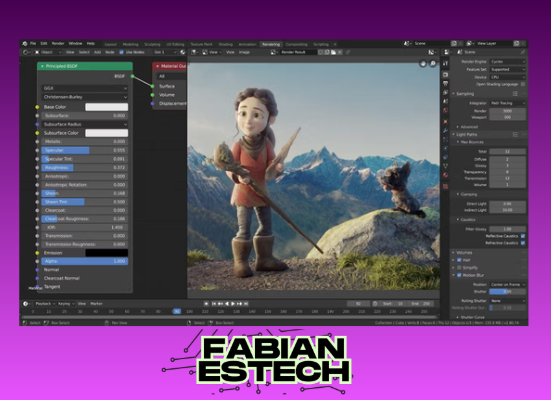This screenshot has height=400, width=551.
Task: Open the timeline editor type icon
Action: (26, 304)
